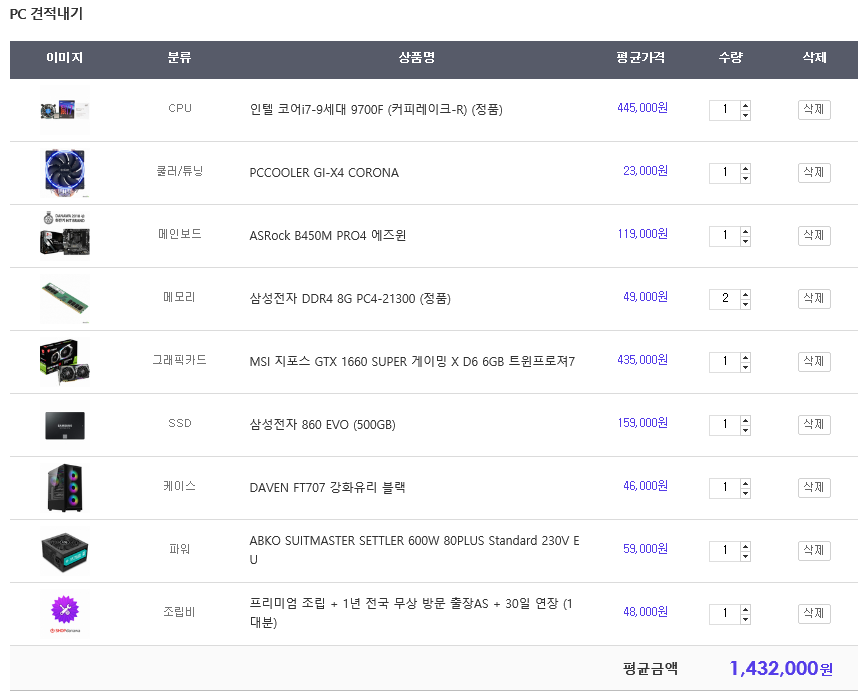Image resolution: width=864 pixels, height=699 pixels.
Task: Click the SSD quantity input field
Action: point(725,425)
